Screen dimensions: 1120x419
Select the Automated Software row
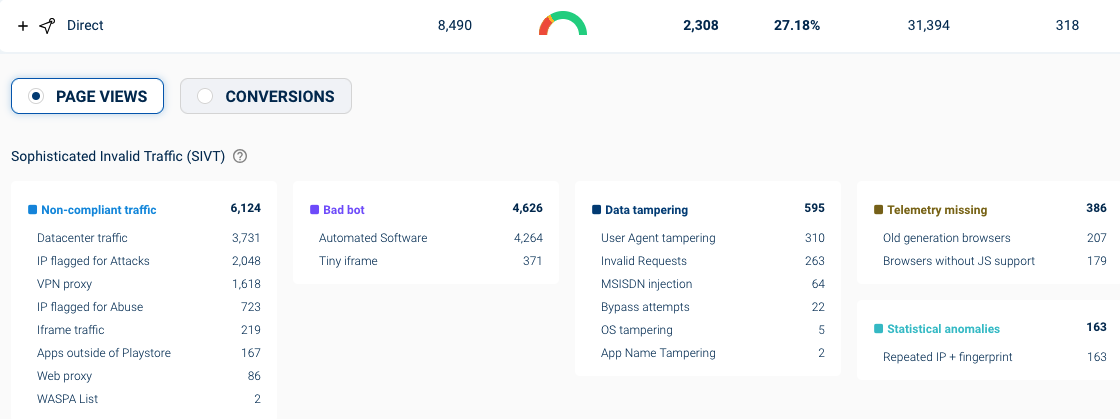pyautogui.click(x=431, y=238)
